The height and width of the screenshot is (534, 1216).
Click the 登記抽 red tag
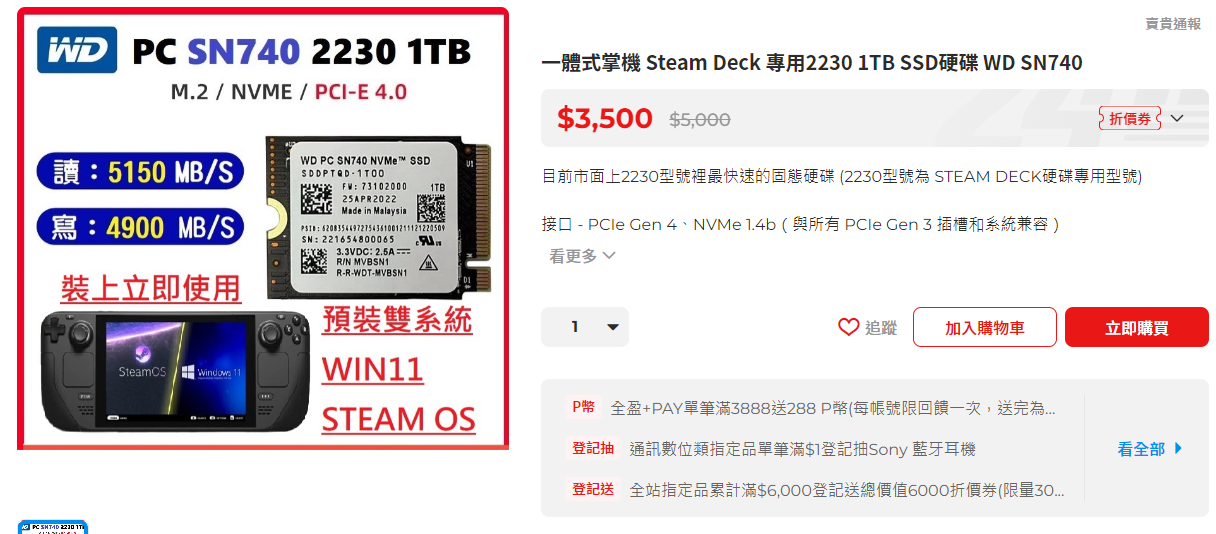[593, 448]
